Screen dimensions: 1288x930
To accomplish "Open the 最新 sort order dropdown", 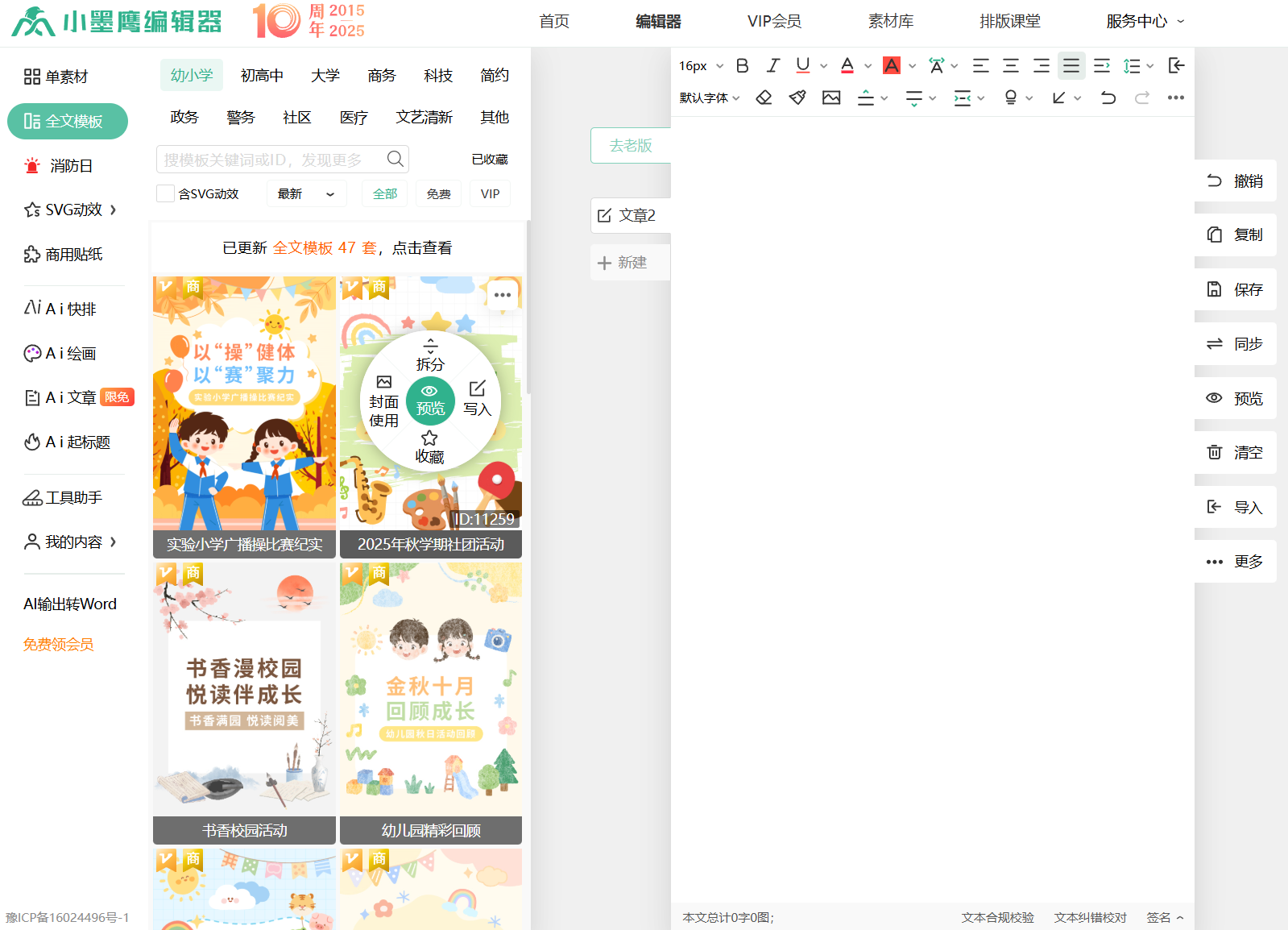I will [x=306, y=194].
